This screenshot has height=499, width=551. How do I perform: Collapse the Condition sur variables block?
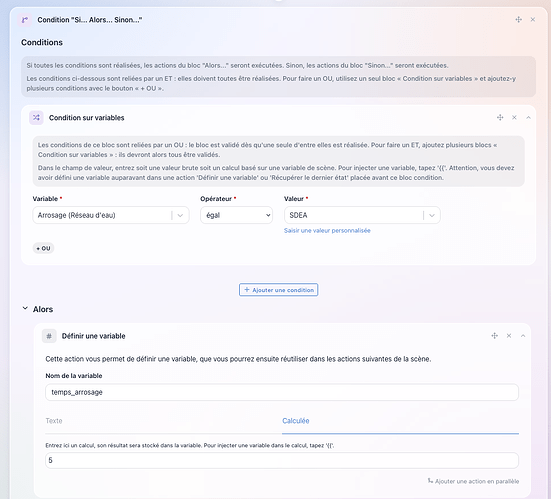click(528, 117)
